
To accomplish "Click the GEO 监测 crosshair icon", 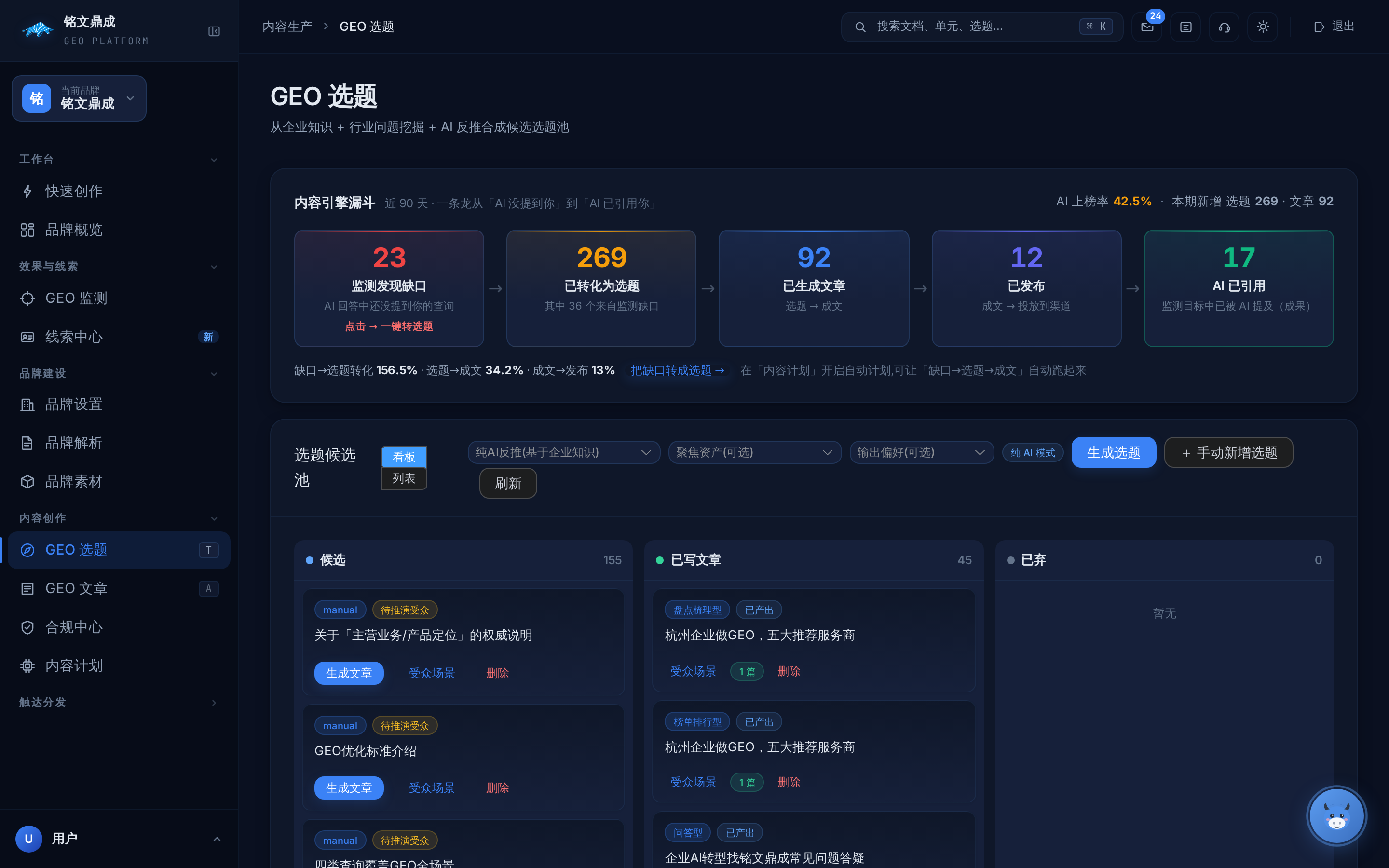I will tap(27, 298).
